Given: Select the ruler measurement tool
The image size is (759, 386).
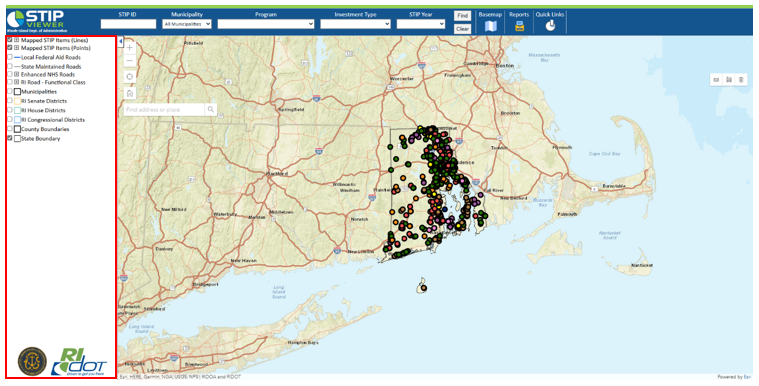Looking at the screenshot, I should (717, 80).
